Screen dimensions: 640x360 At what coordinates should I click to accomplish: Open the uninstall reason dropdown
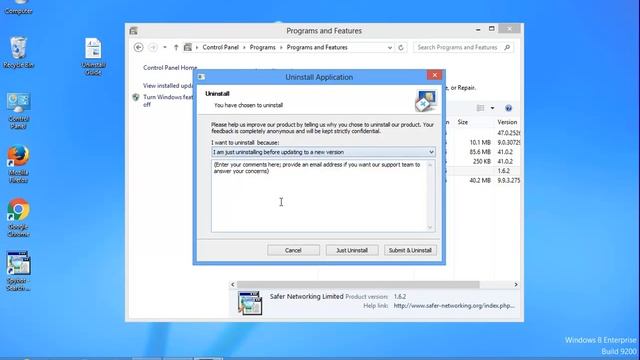pyautogui.click(x=323, y=152)
